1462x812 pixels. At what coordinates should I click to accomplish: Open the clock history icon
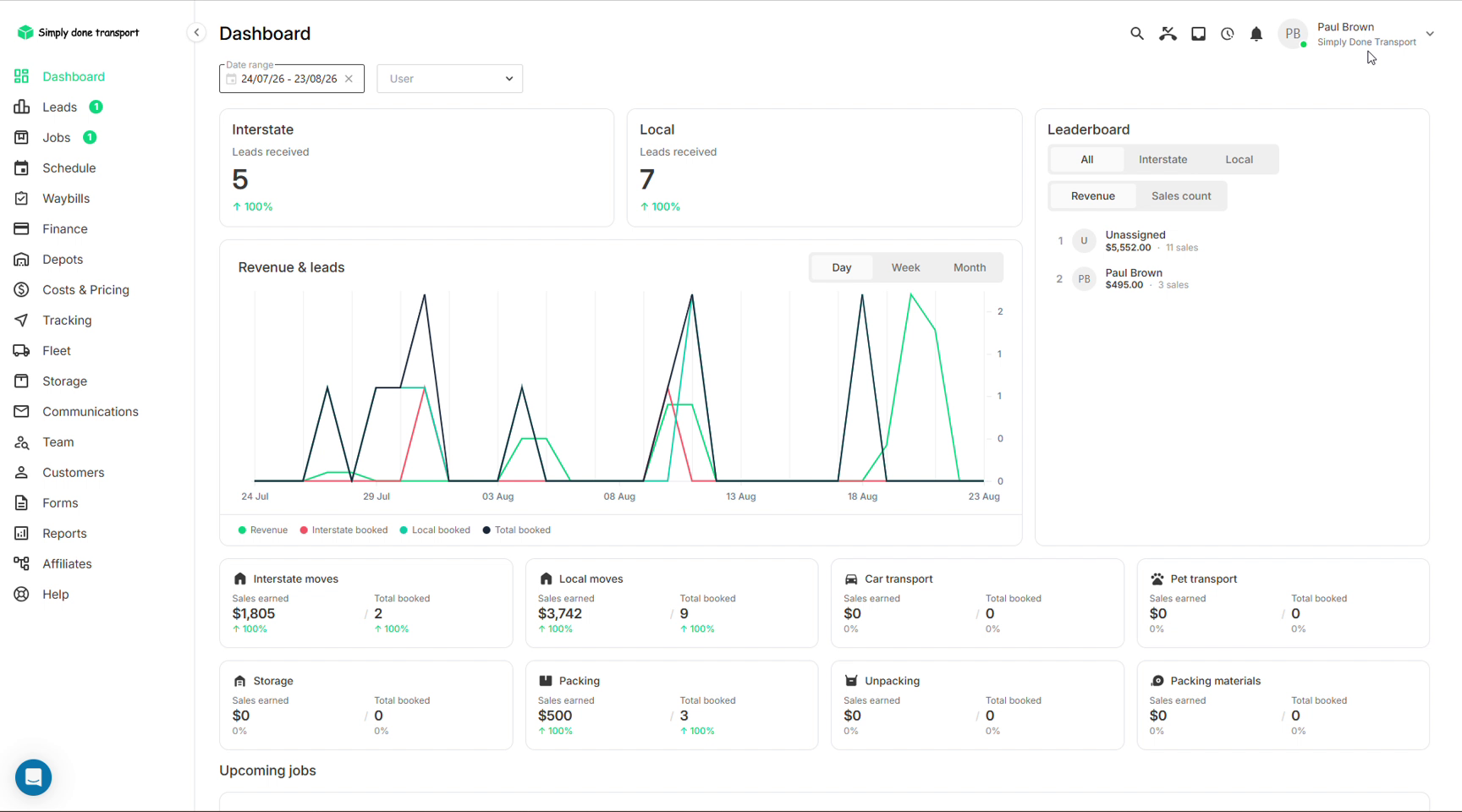pyautogui.click(x=1227, y=34)
